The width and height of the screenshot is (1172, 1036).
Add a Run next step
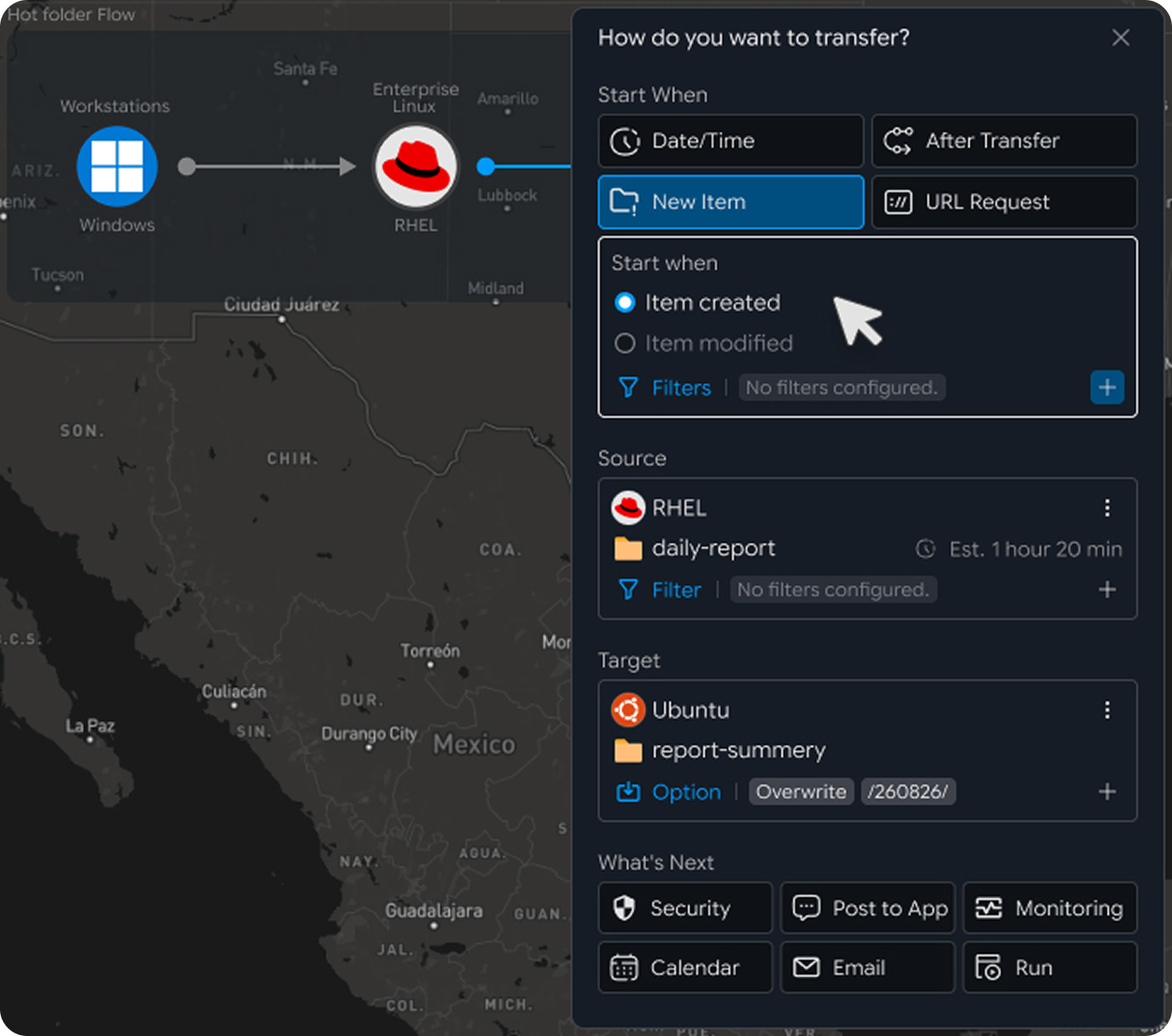point(1051,967)
